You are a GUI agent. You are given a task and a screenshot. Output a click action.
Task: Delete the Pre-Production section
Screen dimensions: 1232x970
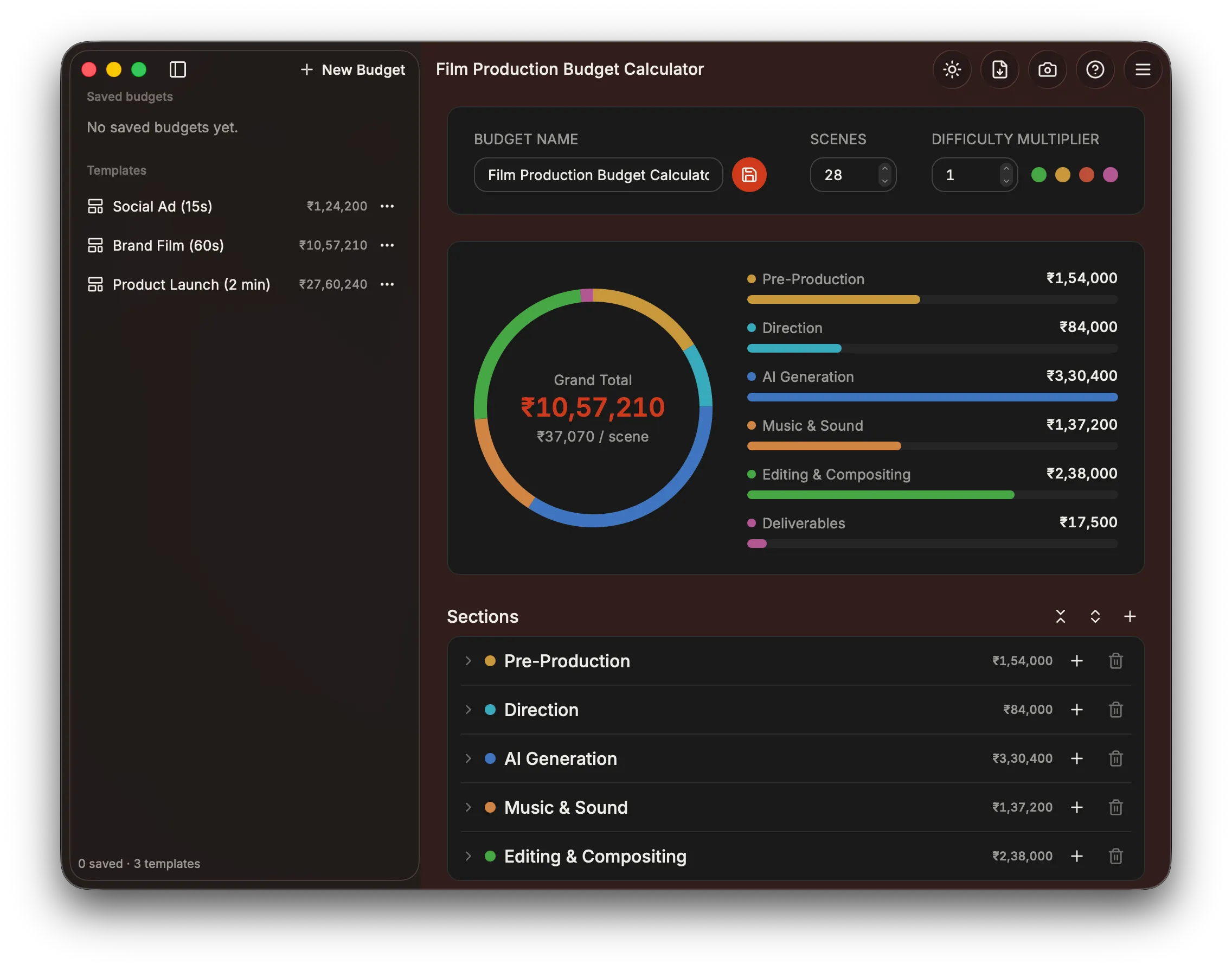click(x=1116, y=661)
